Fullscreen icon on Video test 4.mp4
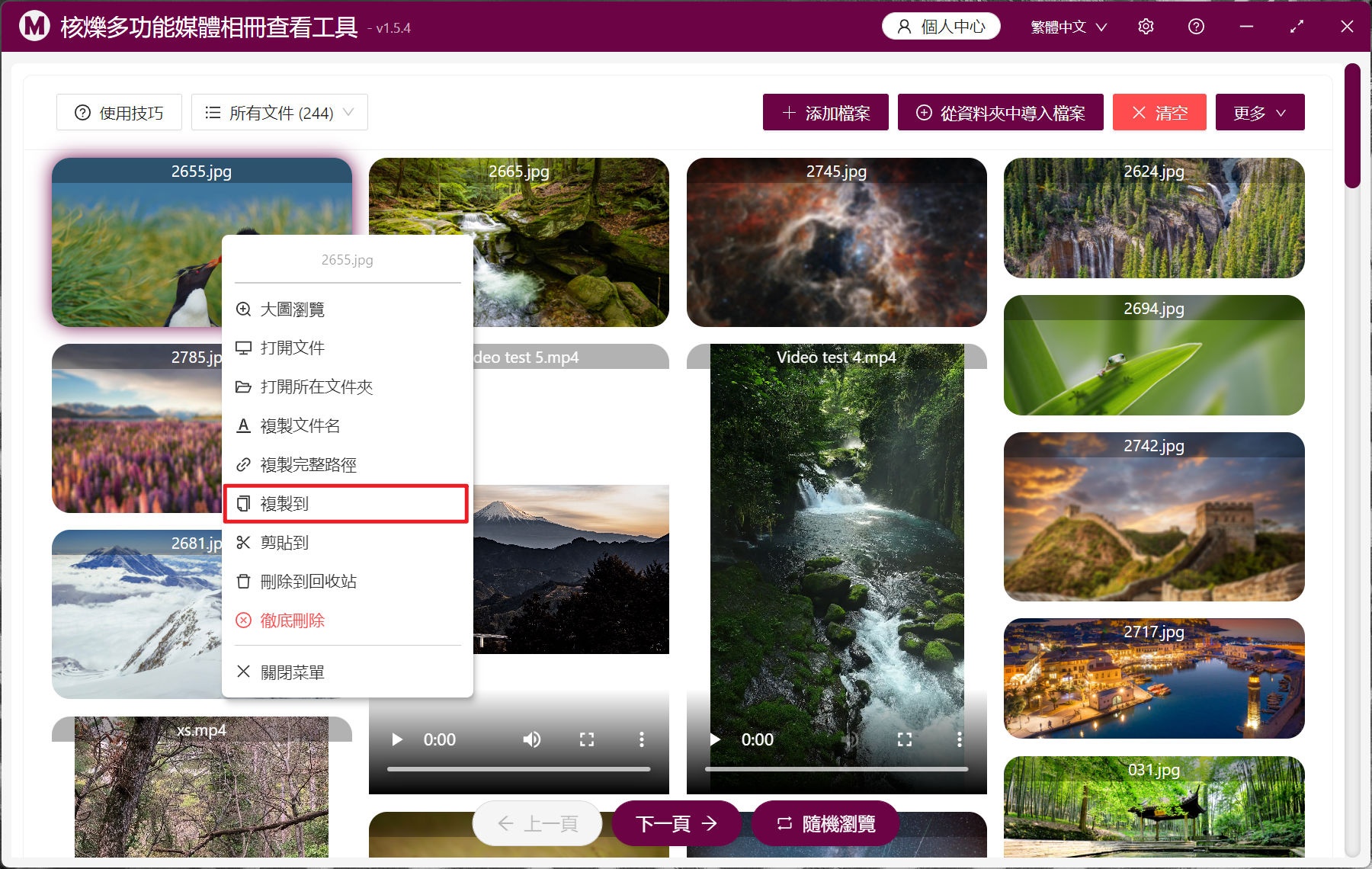Screen dimensions: 1372x869 click(905, 739)
